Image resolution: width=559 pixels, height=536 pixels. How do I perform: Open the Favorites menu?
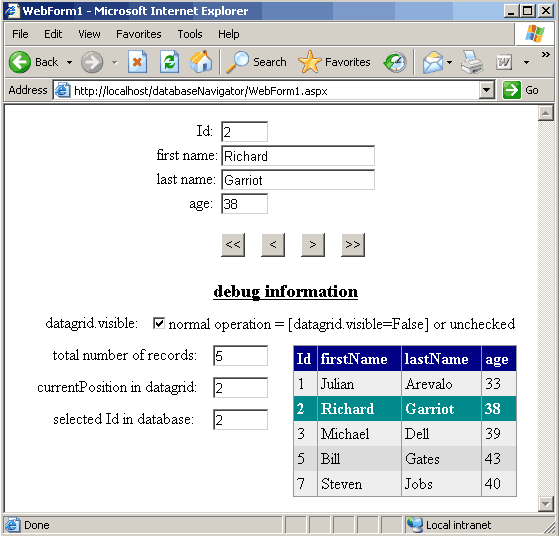point(139,34)
